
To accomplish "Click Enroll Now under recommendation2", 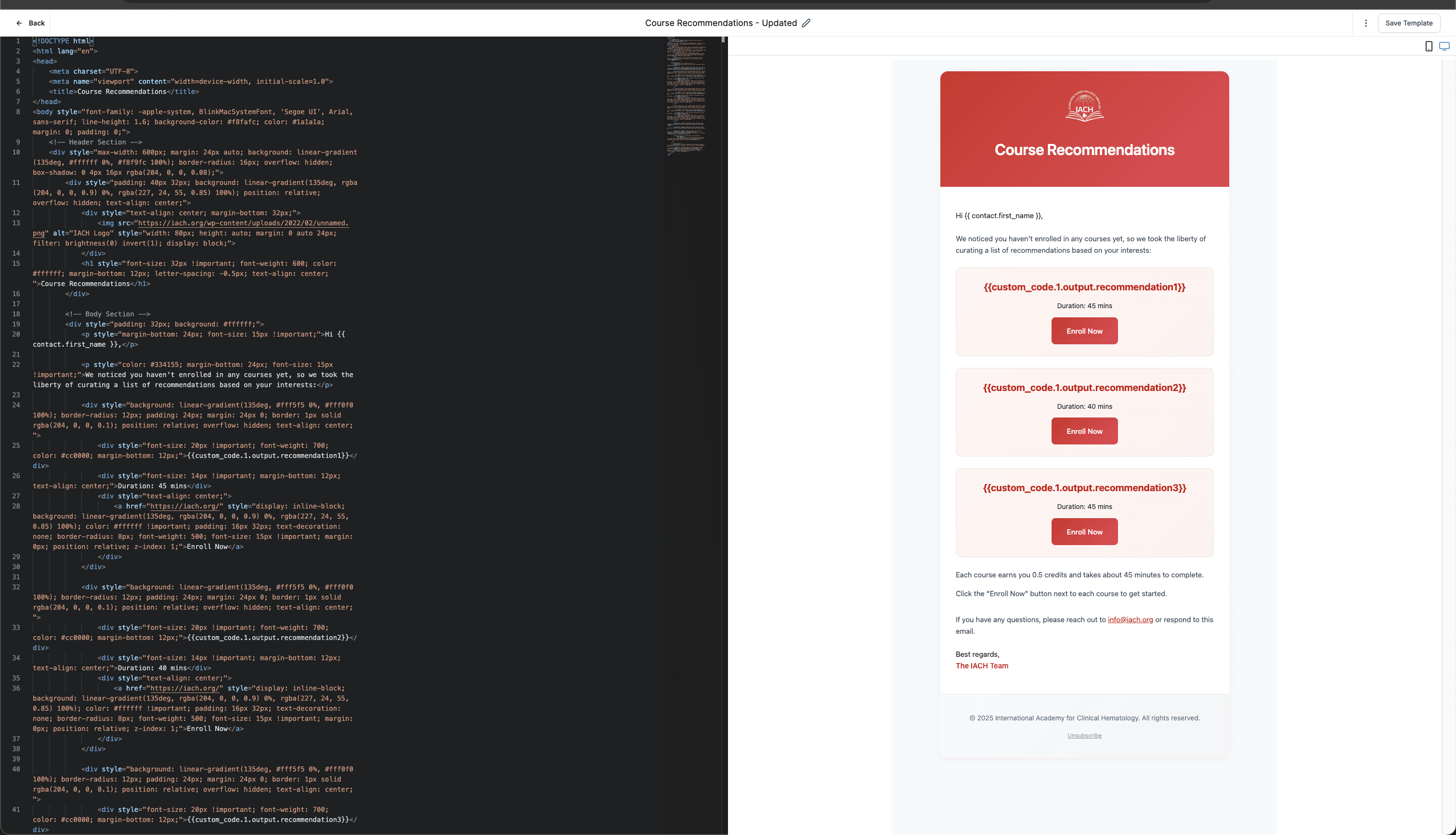I will click(1084, 431).
